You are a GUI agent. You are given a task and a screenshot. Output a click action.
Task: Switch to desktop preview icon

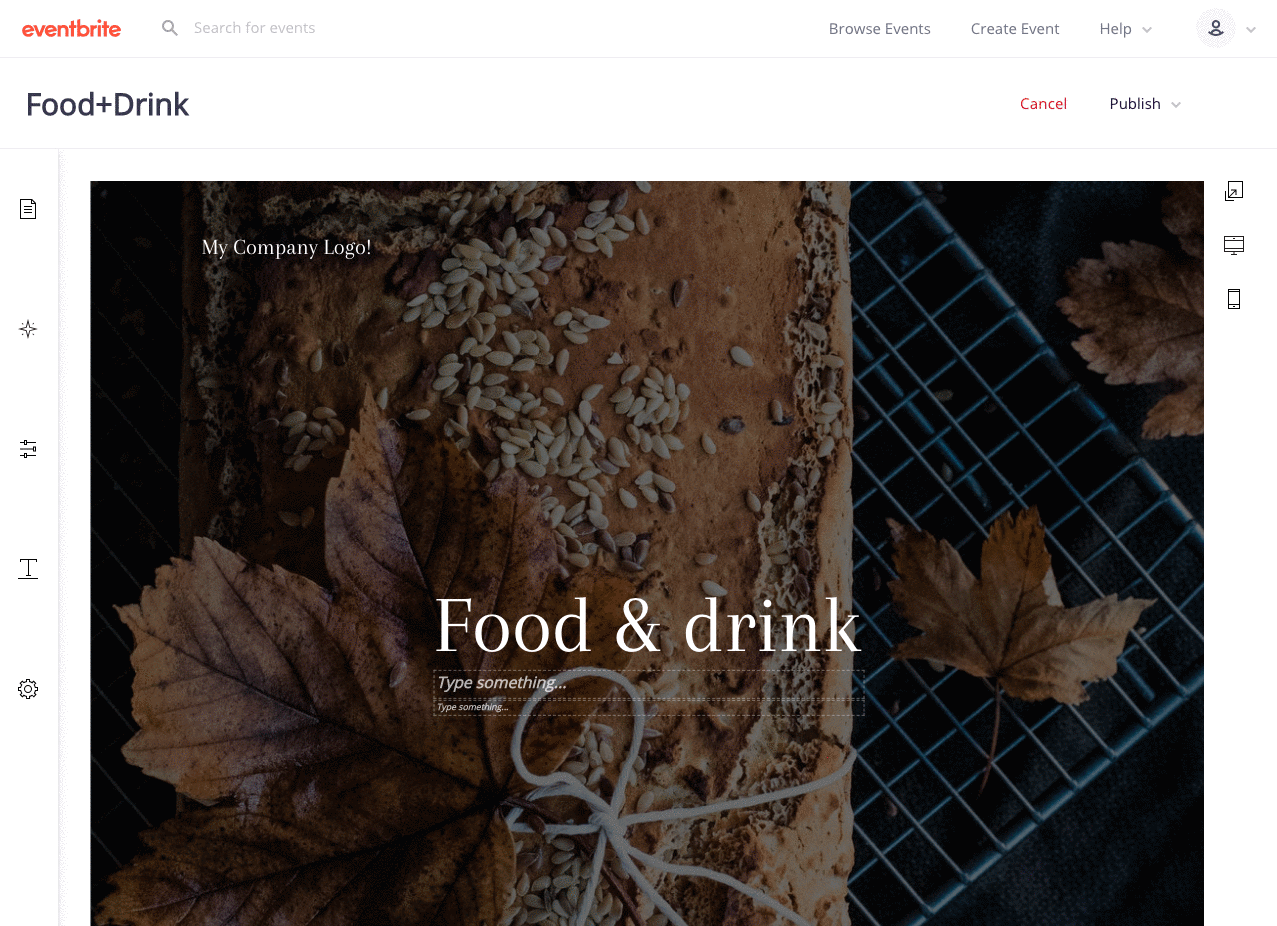coord(1234,245)
